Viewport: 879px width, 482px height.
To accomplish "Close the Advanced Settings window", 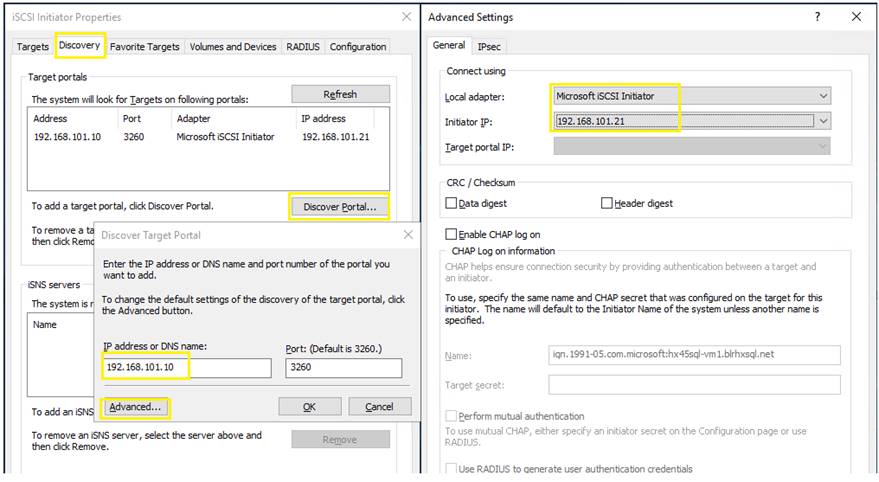I will [x=856, y=17].
